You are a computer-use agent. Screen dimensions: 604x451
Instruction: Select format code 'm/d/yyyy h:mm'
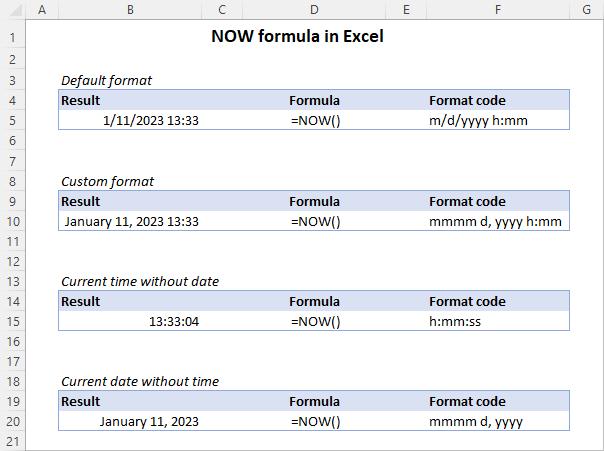click(498, 121)
